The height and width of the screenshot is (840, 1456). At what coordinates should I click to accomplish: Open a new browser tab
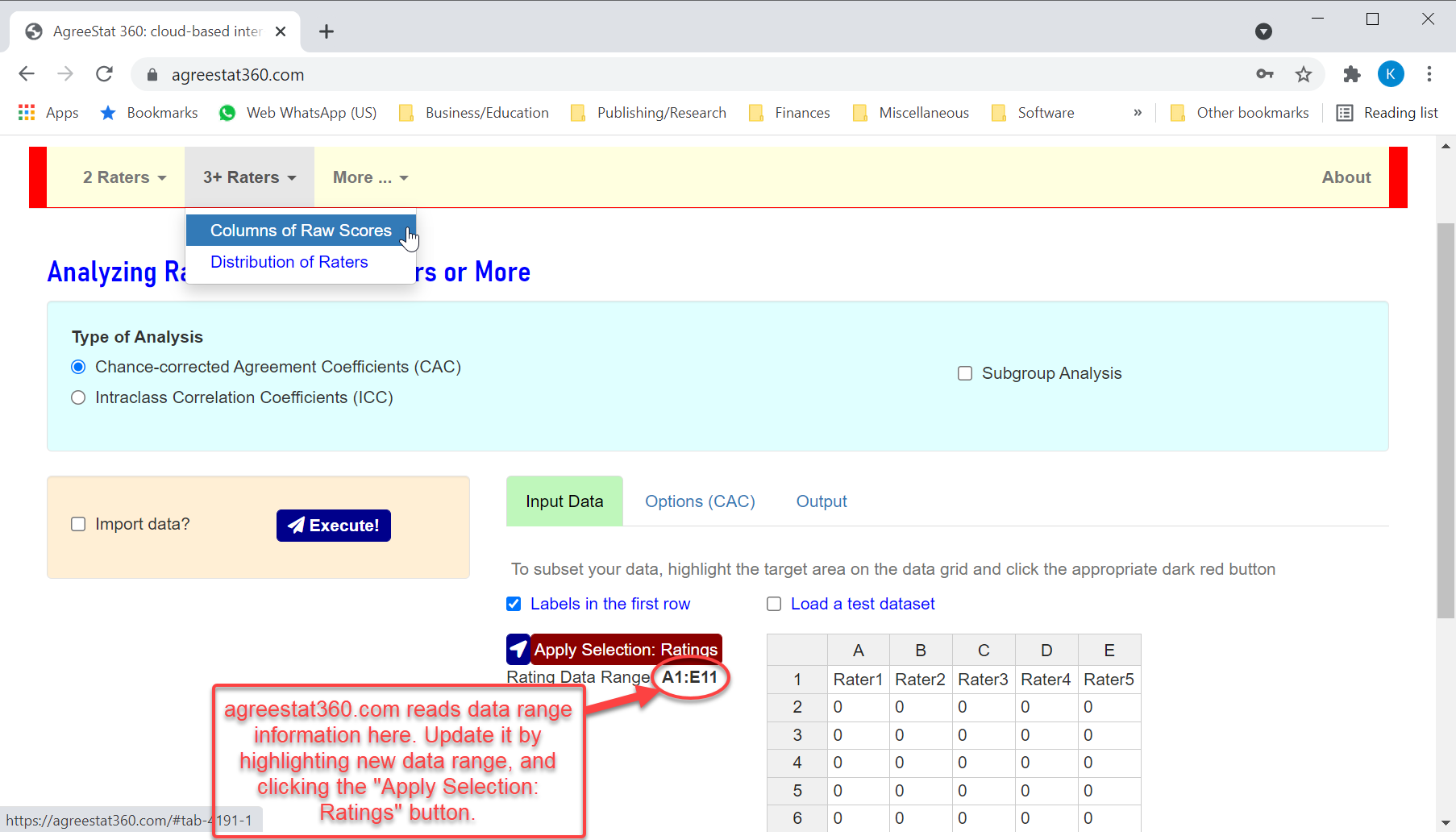327,31
